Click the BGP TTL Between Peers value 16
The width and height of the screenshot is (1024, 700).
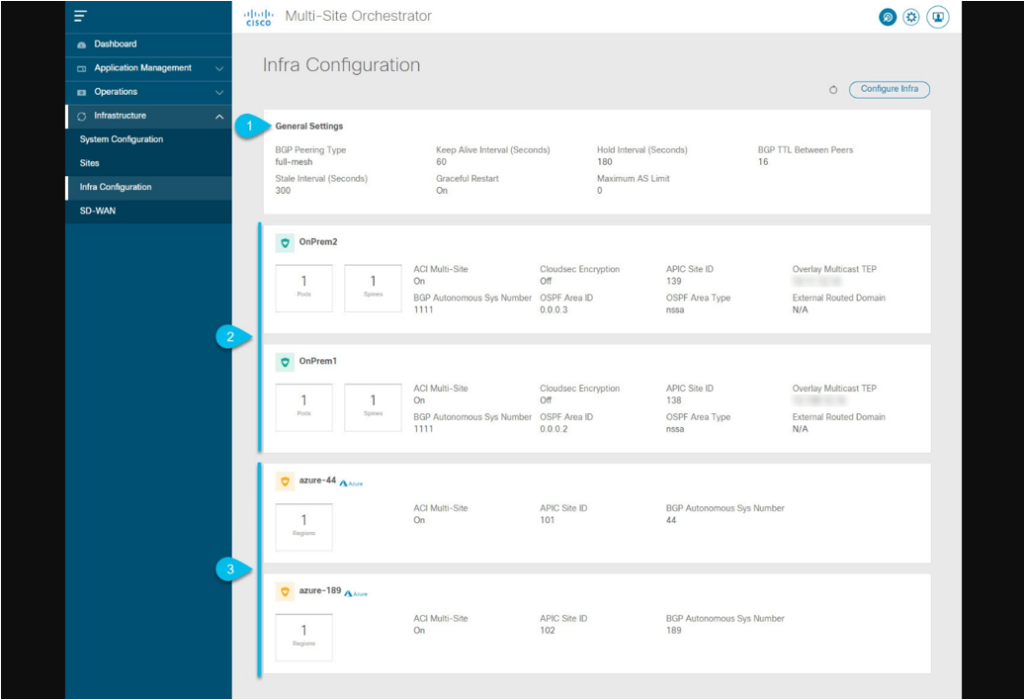[763, 162]
